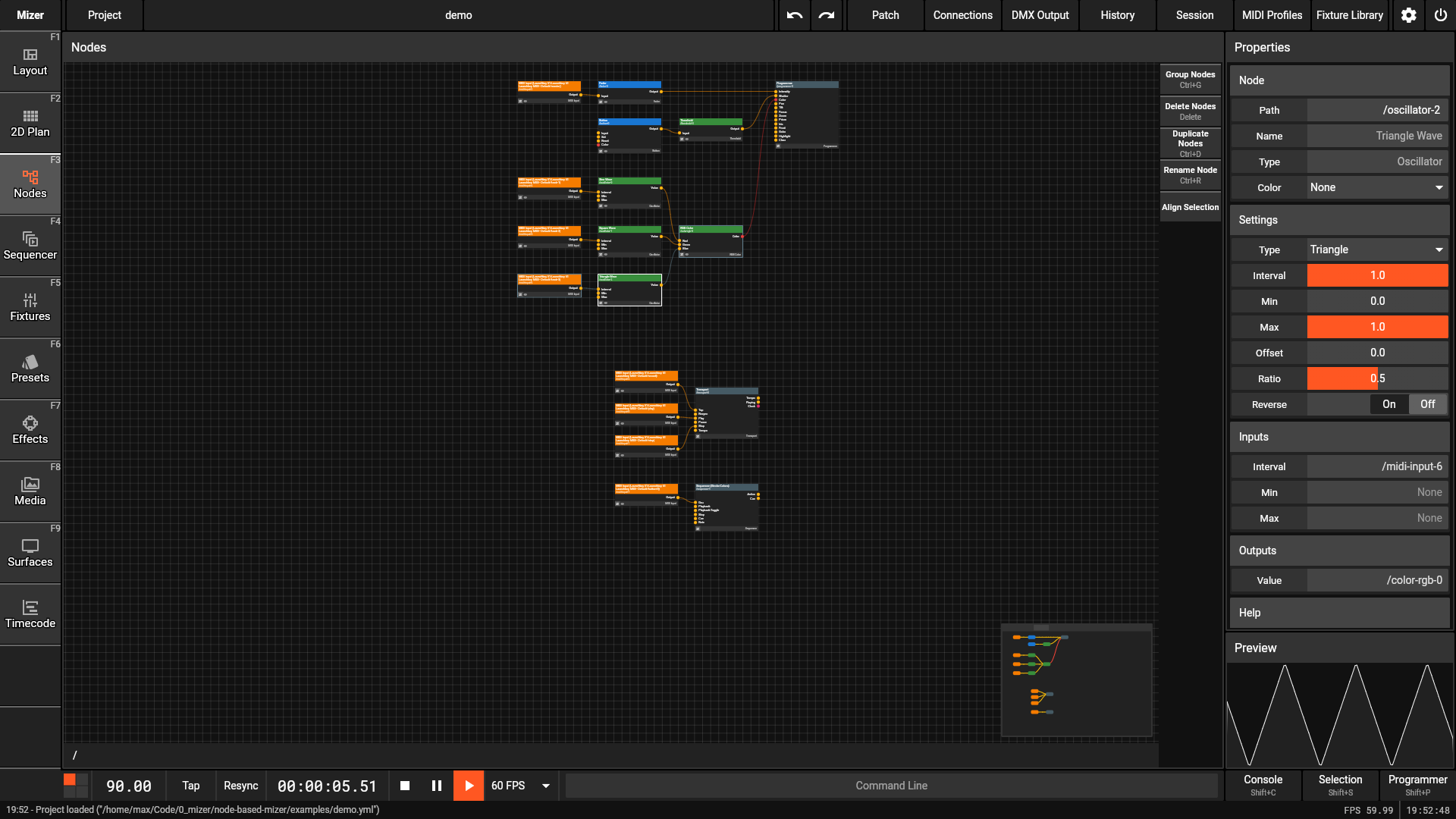Screen dimensions: 1456x819
Task: Click the power icon in top bar
Action: click(1440, 15)
